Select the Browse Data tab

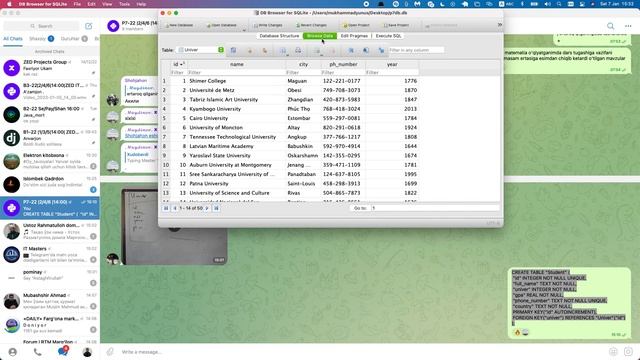(320, 36)
